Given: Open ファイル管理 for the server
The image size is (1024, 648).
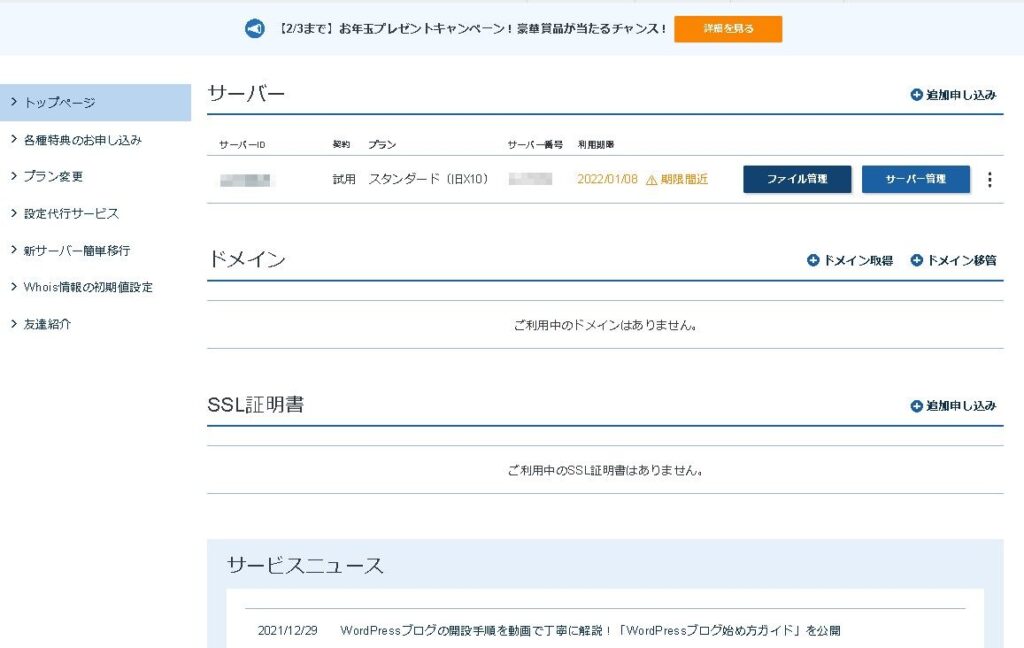Looking at the screenshot, I should (797, 180).
